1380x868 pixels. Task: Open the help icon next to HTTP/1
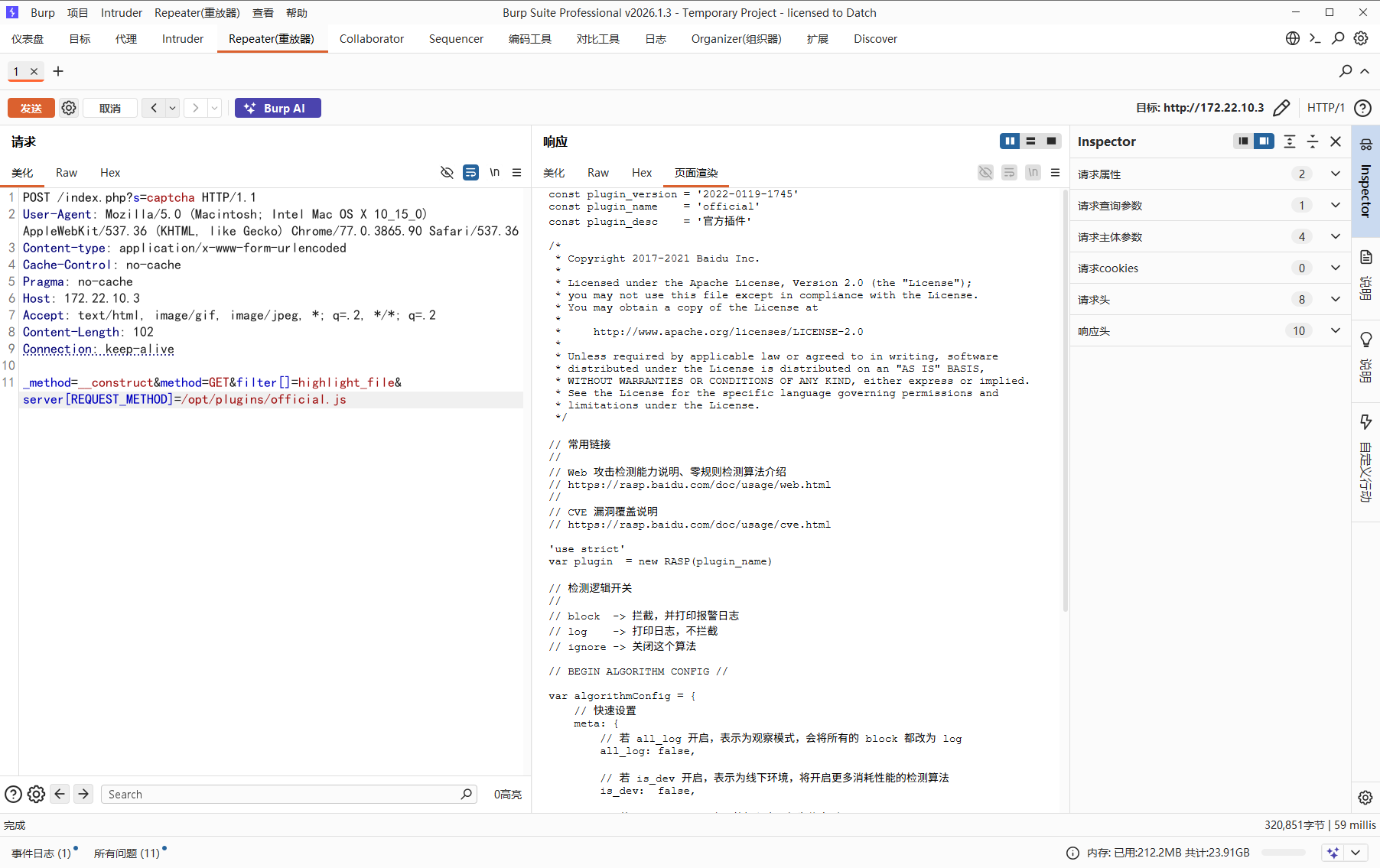pos(1362,108)
